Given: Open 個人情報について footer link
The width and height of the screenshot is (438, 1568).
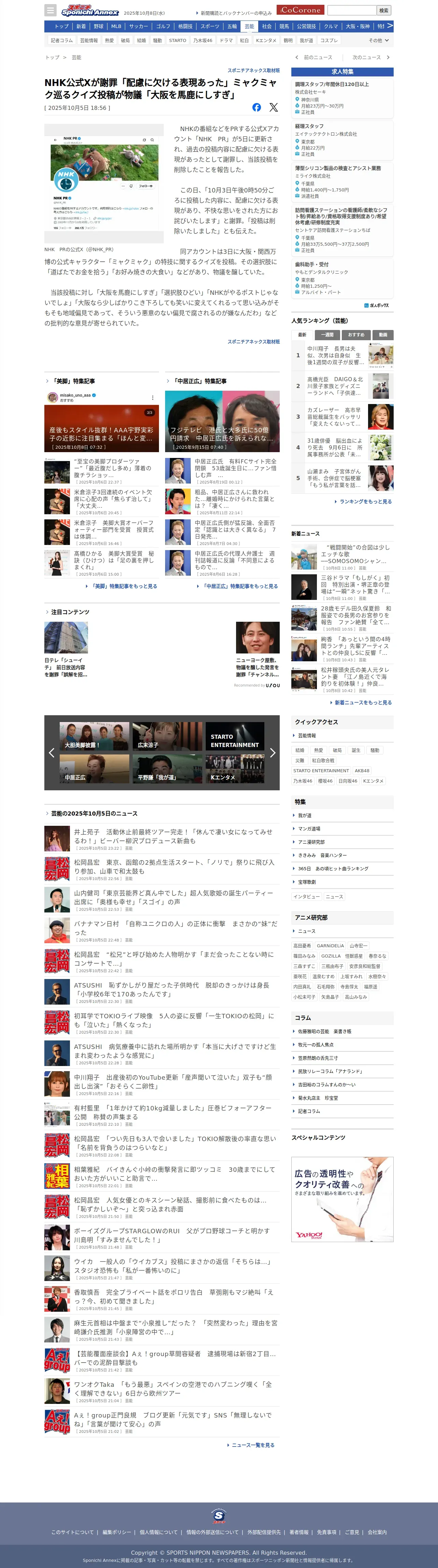Looking at the screenshot, I should coord(159,1532).
